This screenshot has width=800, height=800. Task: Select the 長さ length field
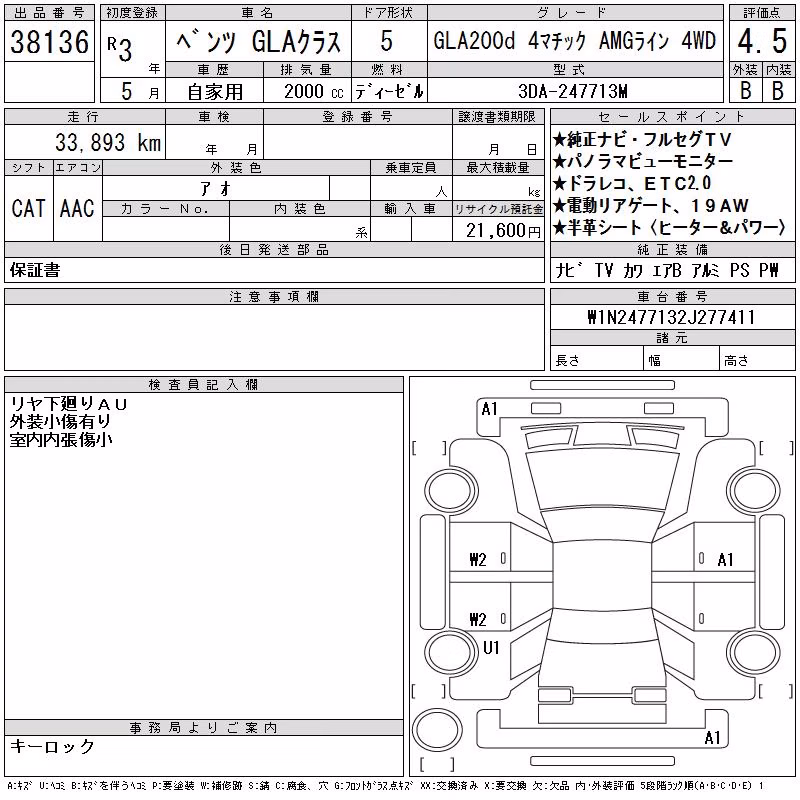[x=596, y=358]
